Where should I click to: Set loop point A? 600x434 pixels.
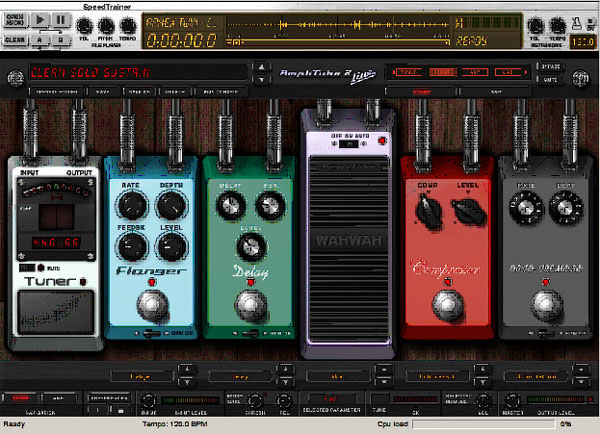coord(40,40)
